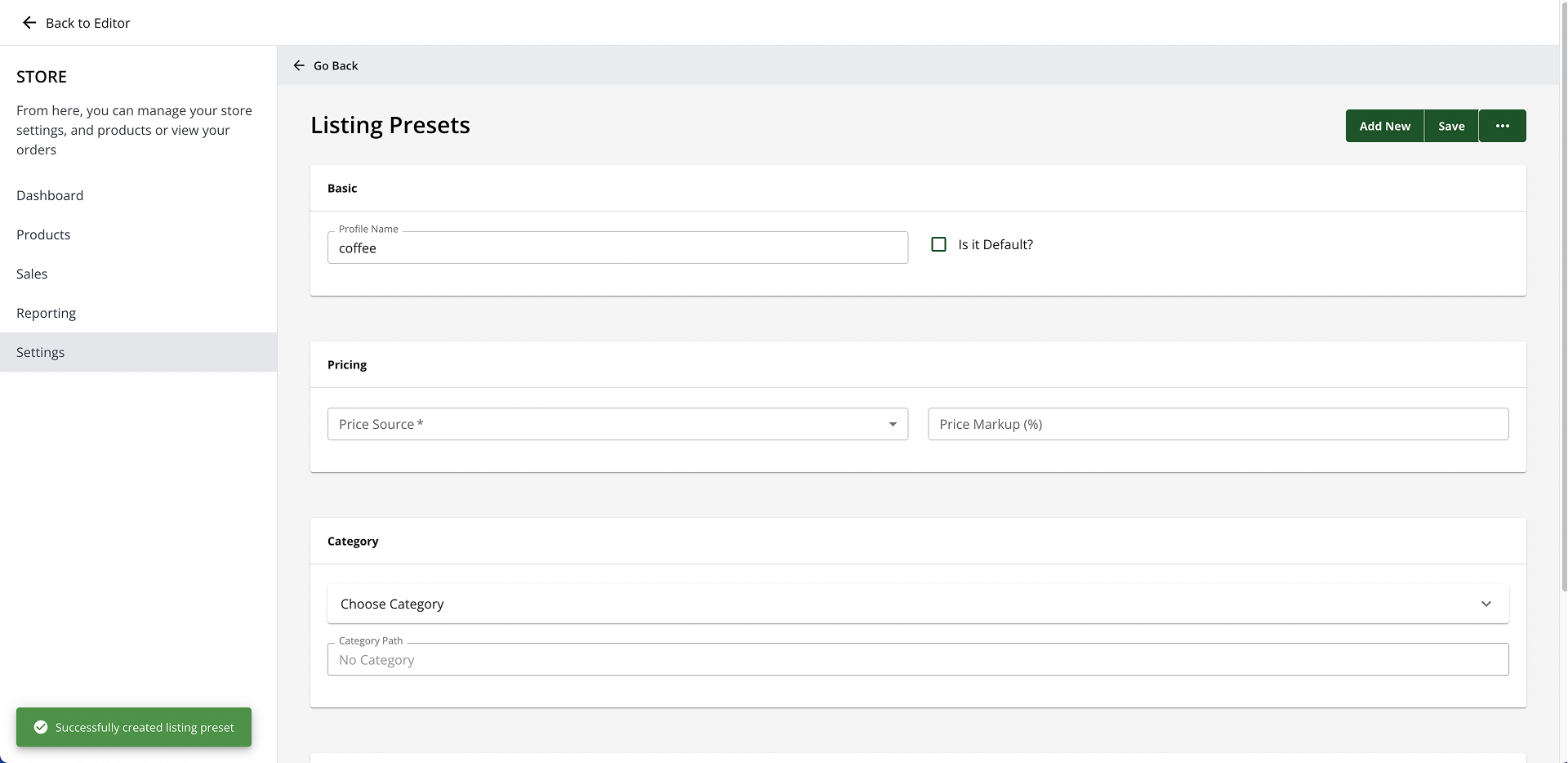Save the listing preset
This screenshot has height=763, width=1568.
pos(1451,126)
